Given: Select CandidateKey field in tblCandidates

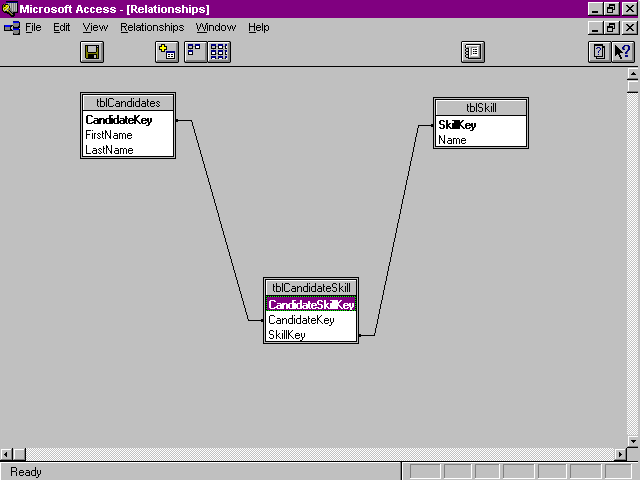Looking at the screenshot, I should tap(118, 120).
